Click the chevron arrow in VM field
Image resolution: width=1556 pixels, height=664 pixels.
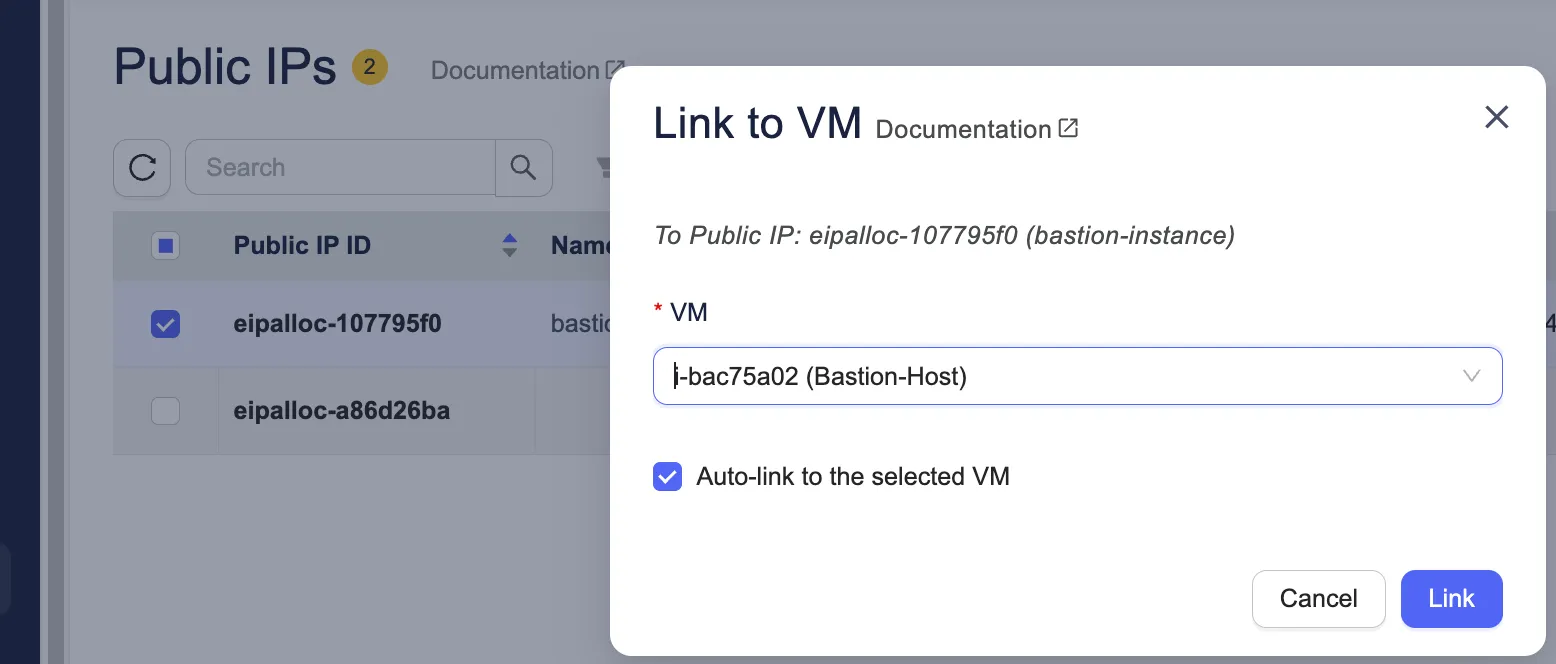click(1471, 376)
